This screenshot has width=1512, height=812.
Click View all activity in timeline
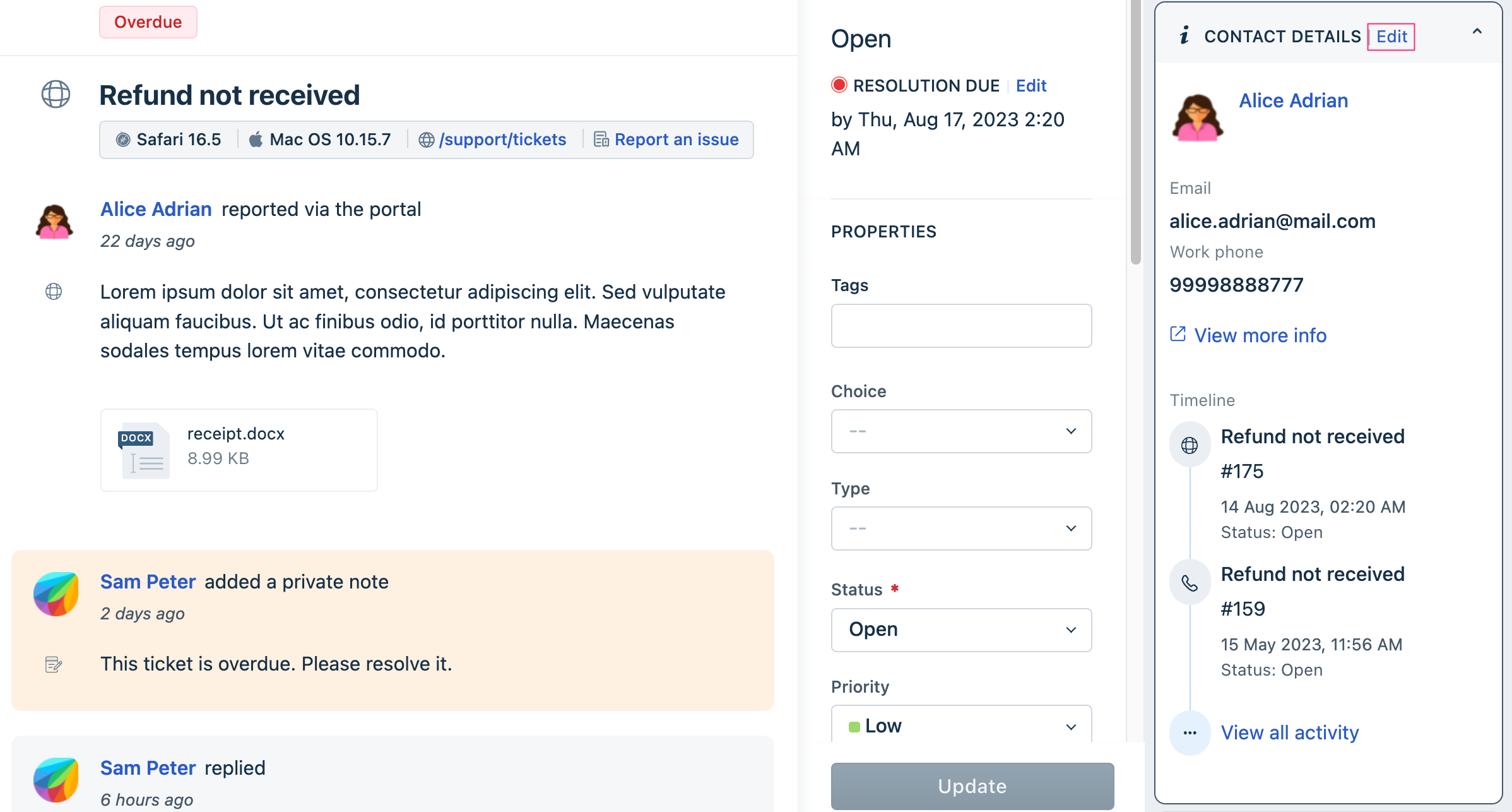point(1290,732)
